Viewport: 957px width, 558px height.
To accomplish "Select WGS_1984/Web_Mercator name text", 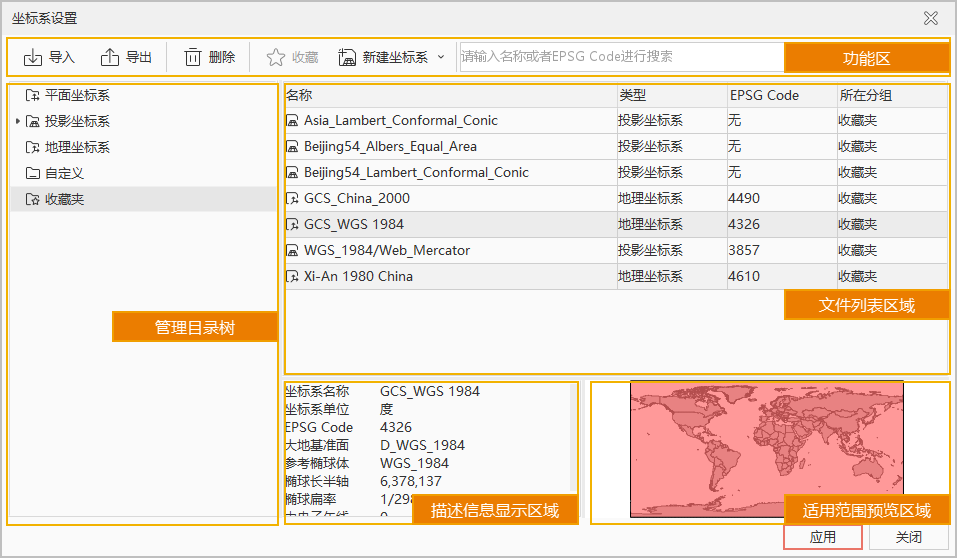I will tap(387, 250).
